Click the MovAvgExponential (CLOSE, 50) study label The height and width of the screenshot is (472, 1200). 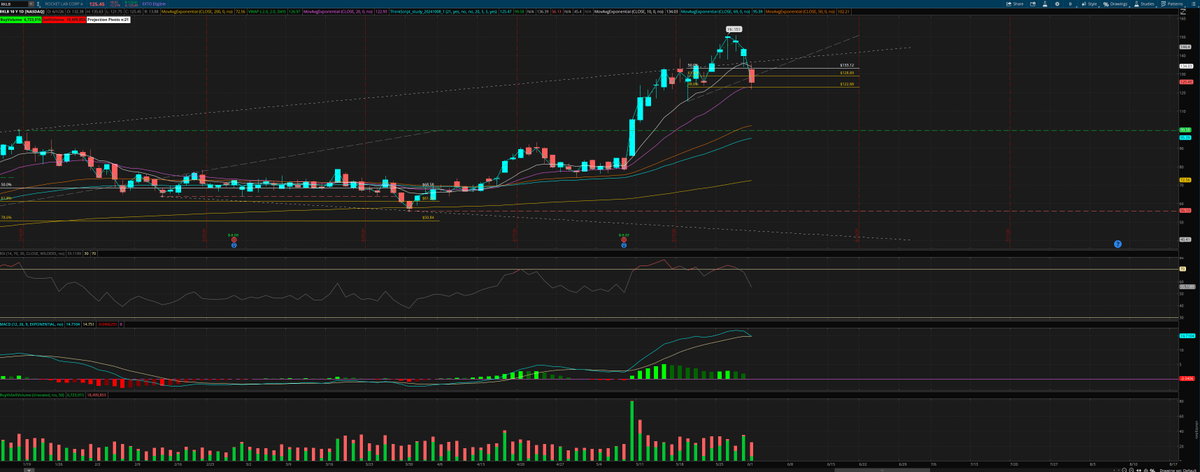(x=800, y=12)
